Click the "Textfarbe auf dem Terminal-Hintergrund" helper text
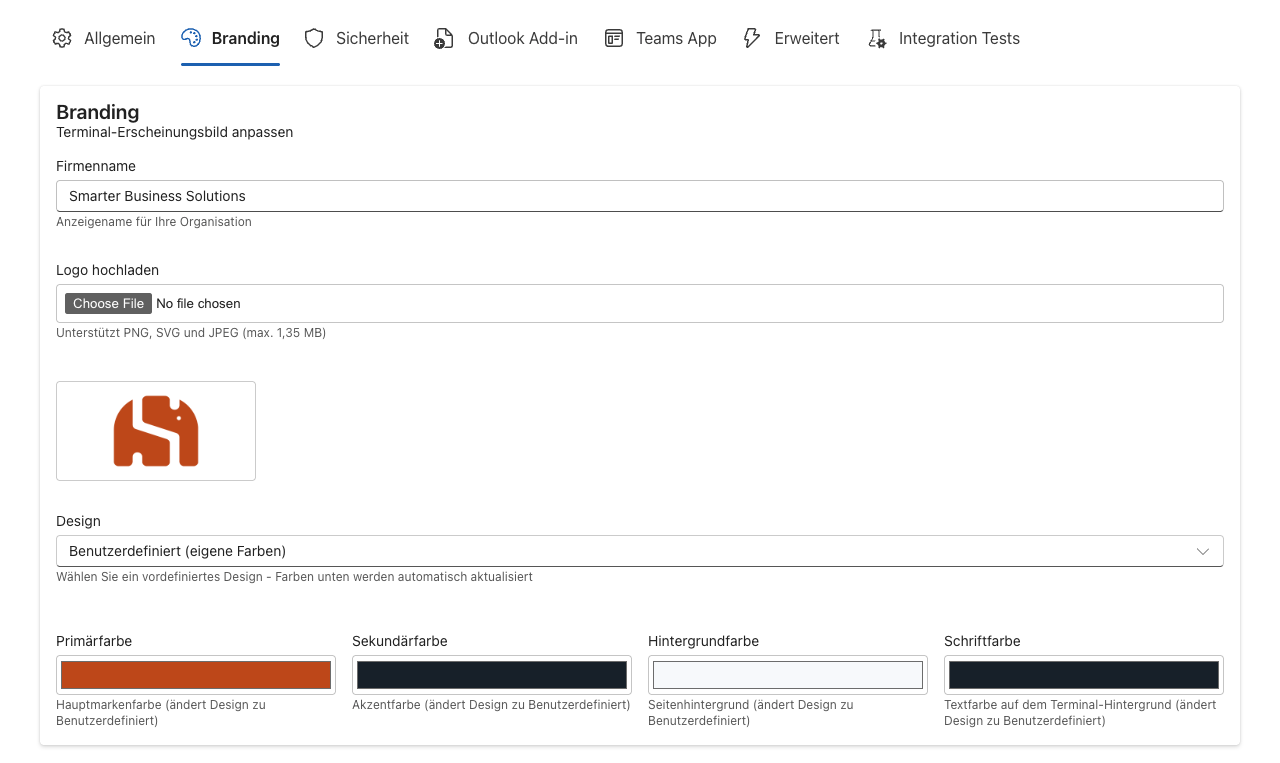The image size is (1280, 763). coord(1080,712)
